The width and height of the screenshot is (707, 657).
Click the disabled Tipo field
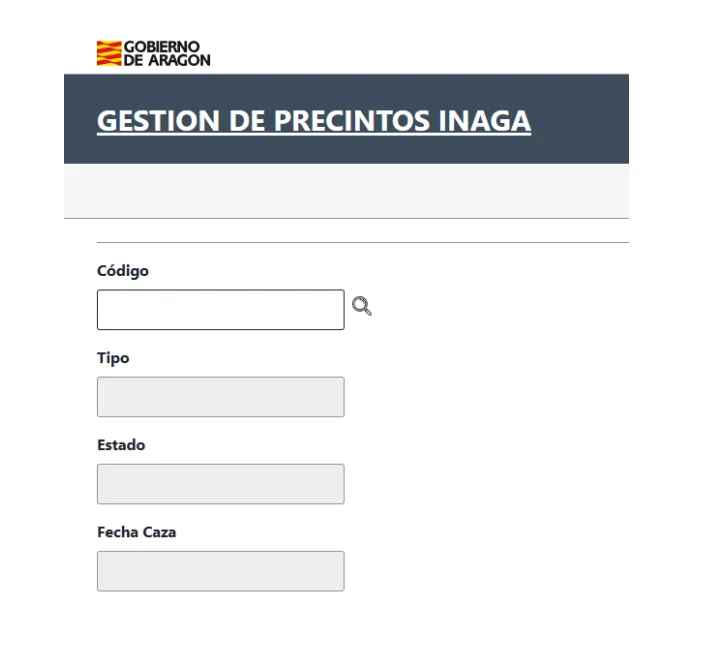tap(220, 397)
